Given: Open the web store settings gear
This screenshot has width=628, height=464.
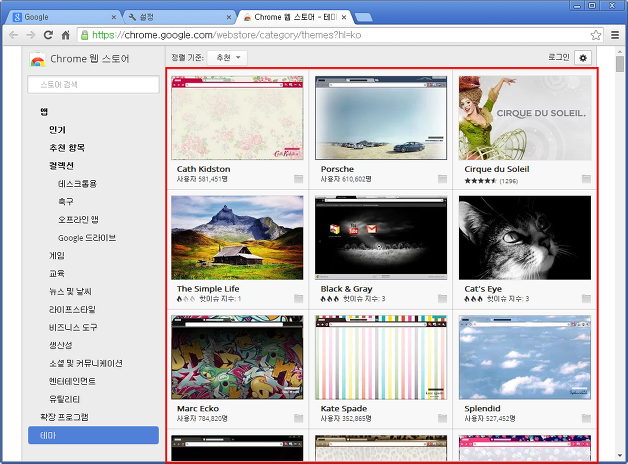Looking at the screenshot, I should [583, 58].
